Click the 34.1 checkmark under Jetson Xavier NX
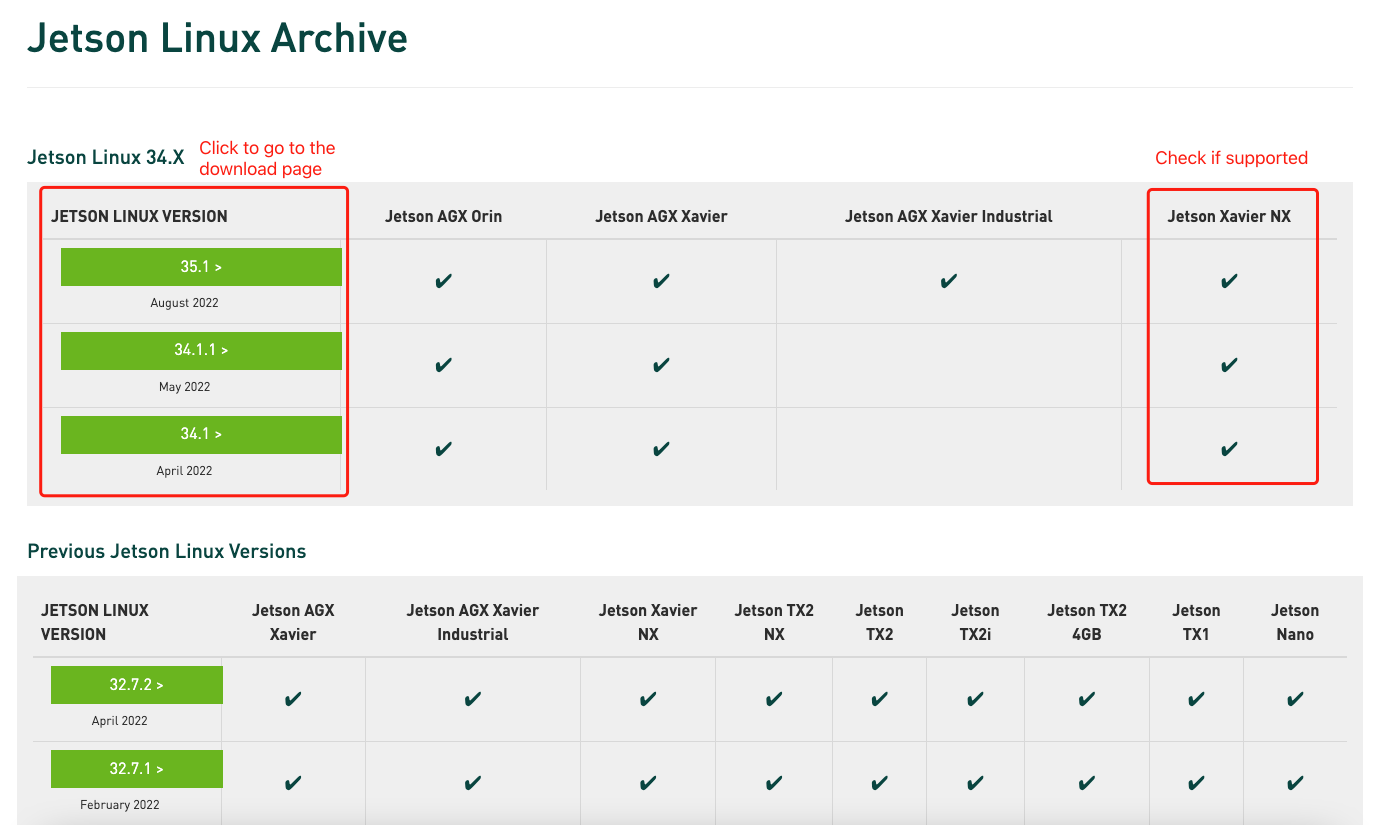 1229,449
